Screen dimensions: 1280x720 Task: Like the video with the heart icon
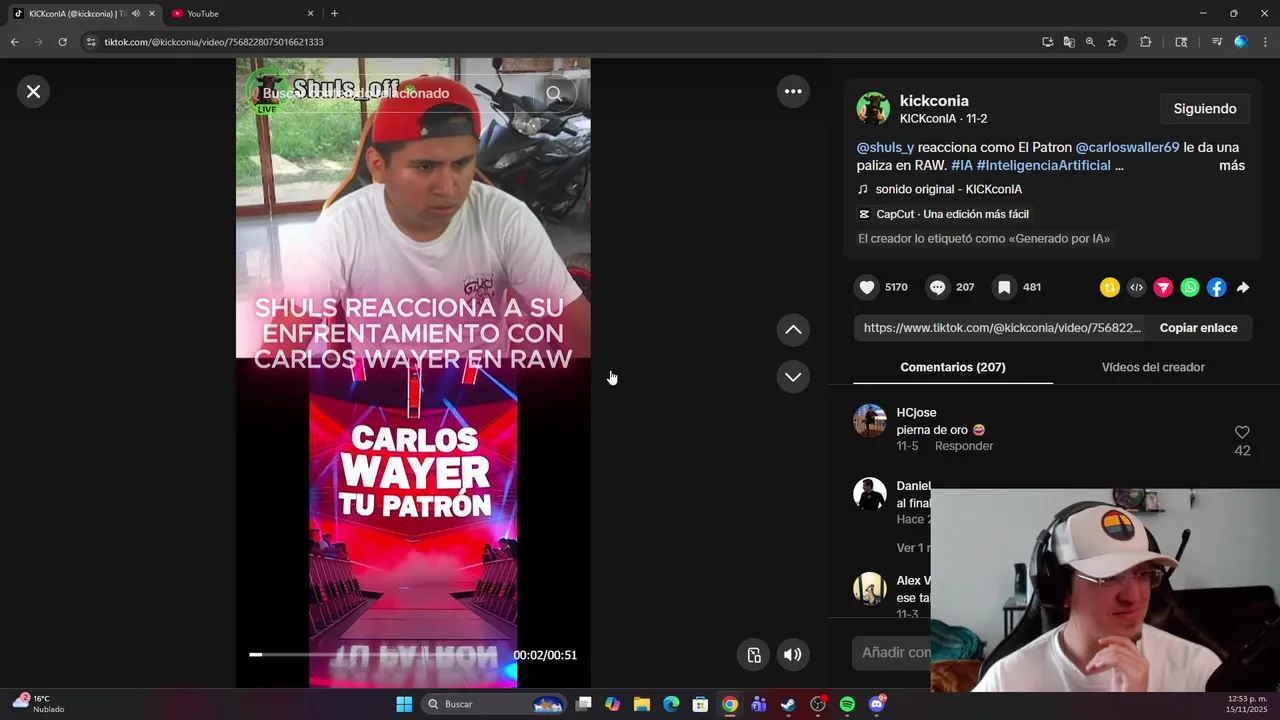tap(867, 287)
